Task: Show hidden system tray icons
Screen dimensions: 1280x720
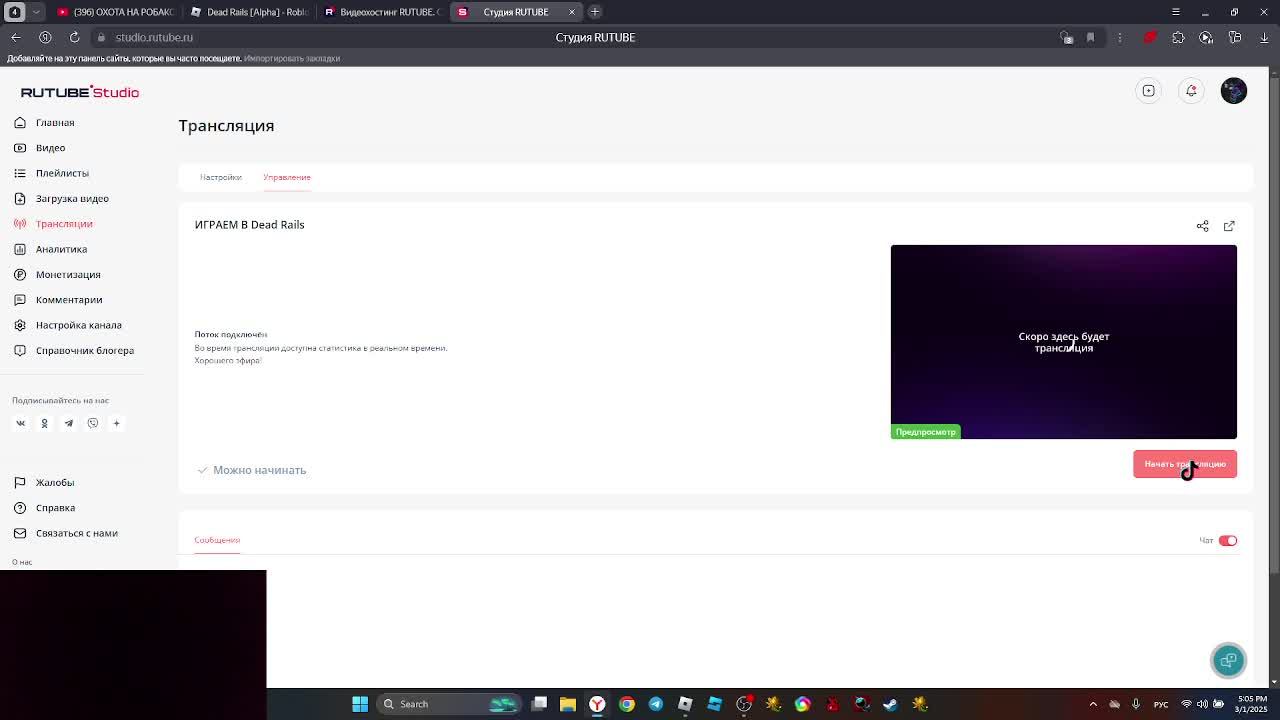Action: point(1093,704)
